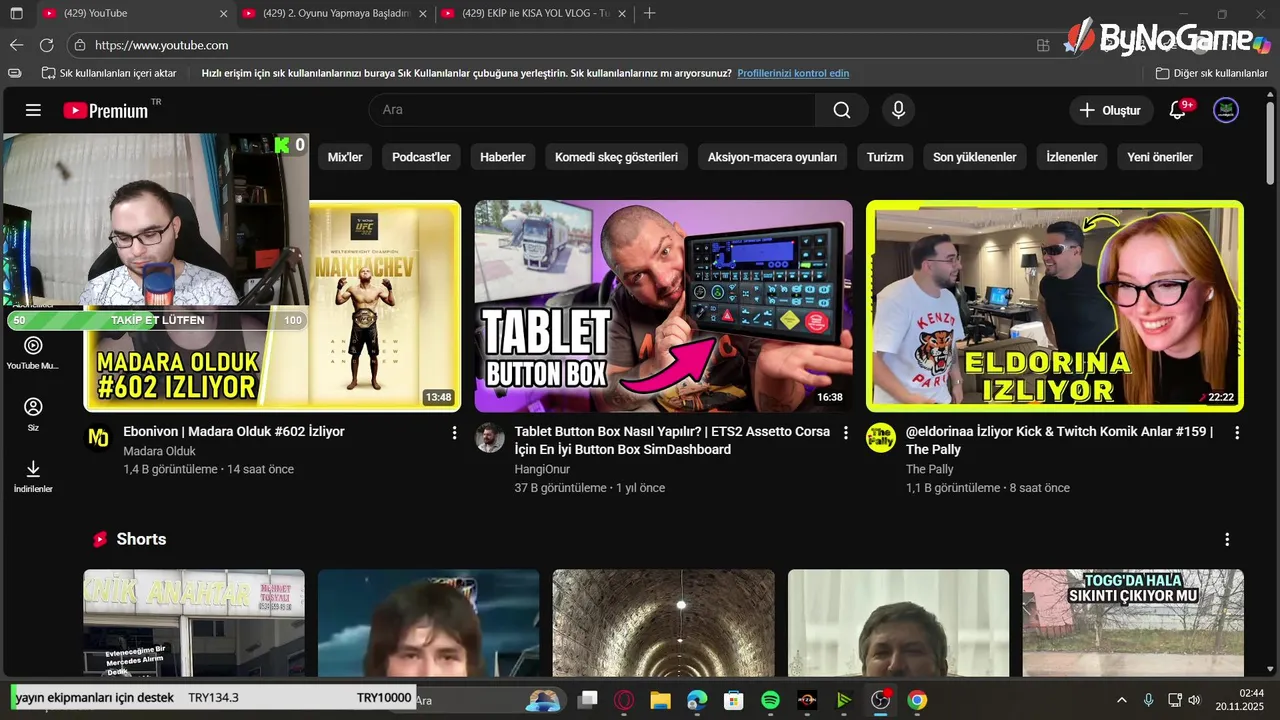This screenshot has height=720, width=1280.
Task: Open Spotify from the taskbar
Action: (770, 700)
